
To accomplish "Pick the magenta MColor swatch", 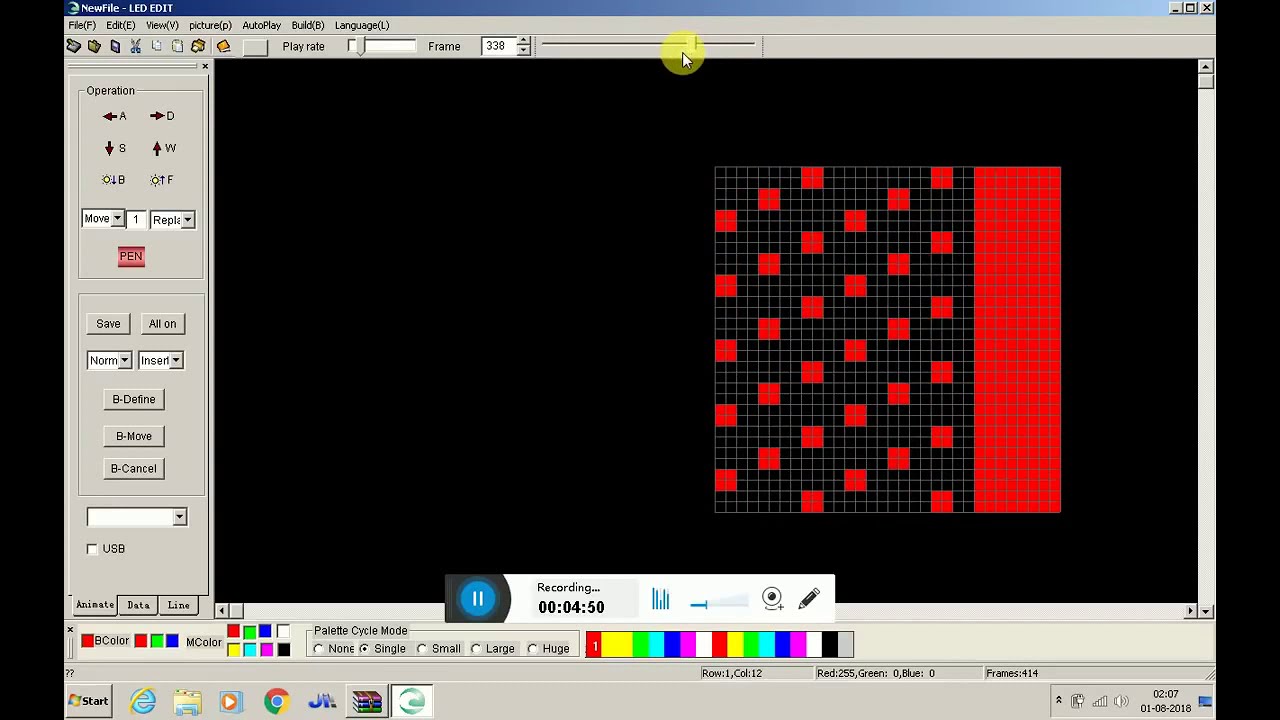I will [x=266, y=650].
